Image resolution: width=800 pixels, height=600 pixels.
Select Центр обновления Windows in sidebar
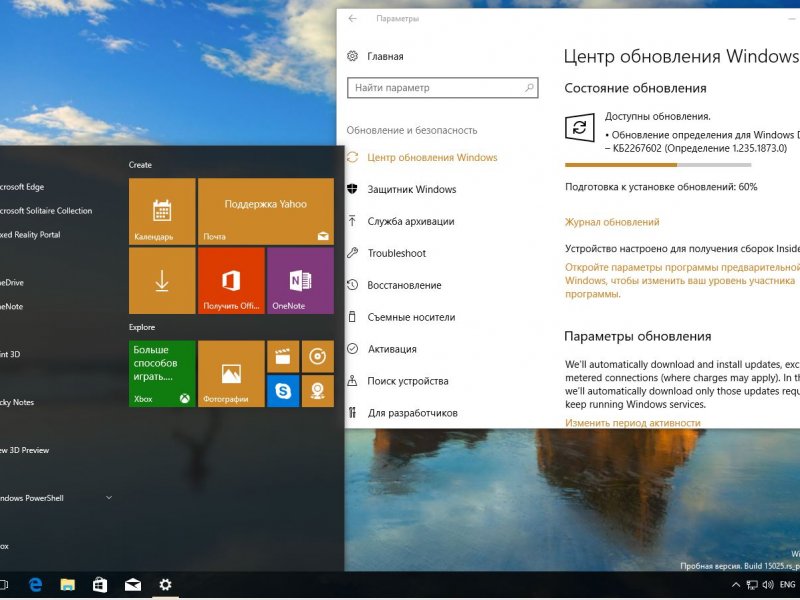point(432,158)
